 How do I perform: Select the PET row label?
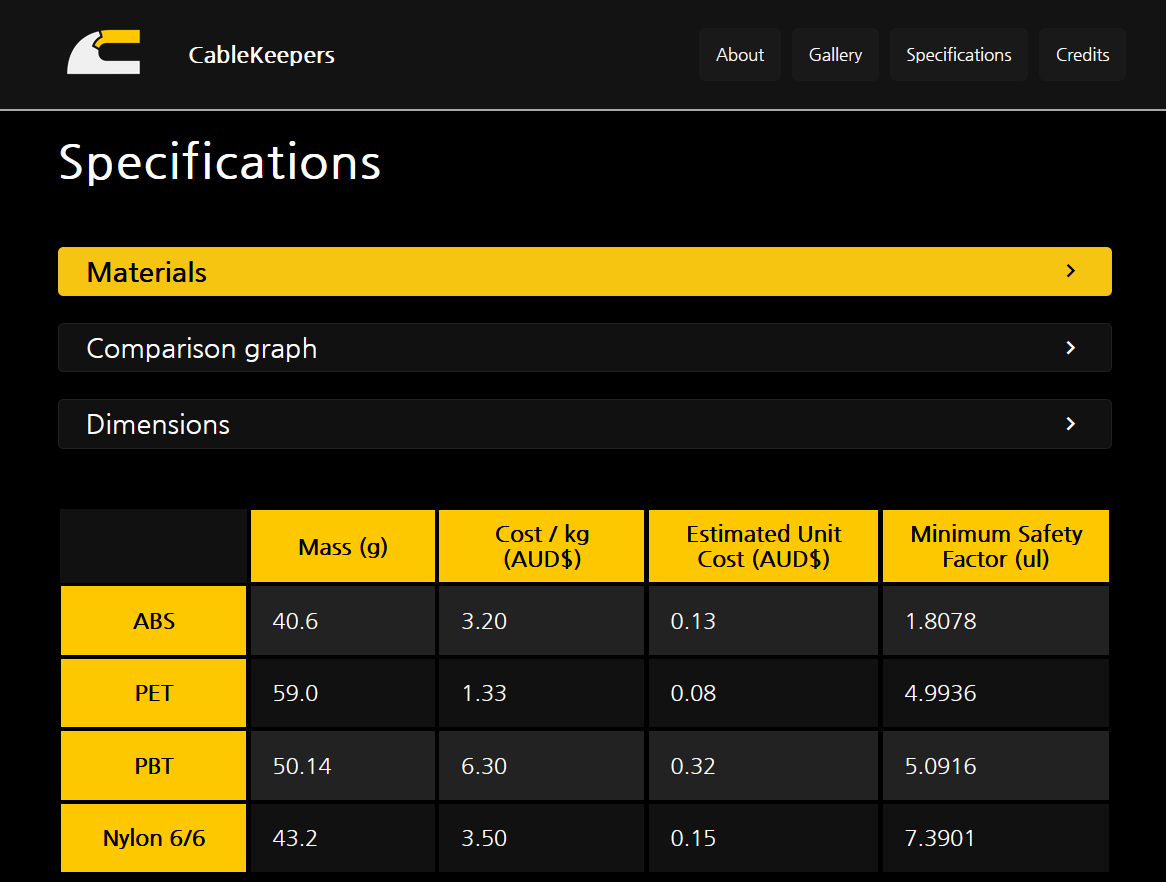click(x=154, y=693)
